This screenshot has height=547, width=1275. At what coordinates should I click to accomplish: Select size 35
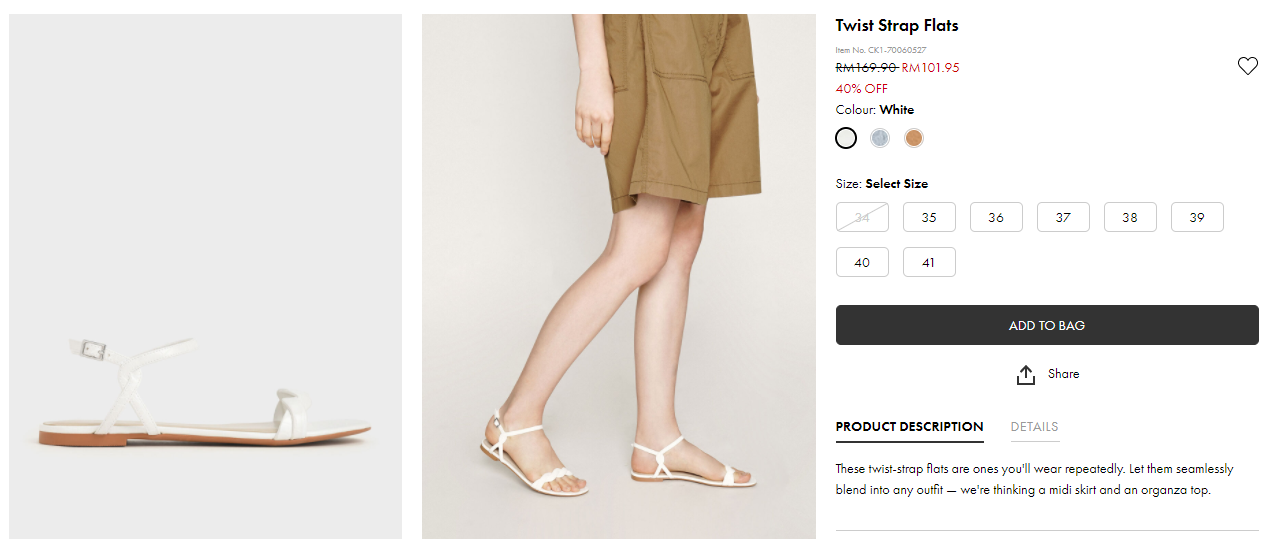(929, 217)
